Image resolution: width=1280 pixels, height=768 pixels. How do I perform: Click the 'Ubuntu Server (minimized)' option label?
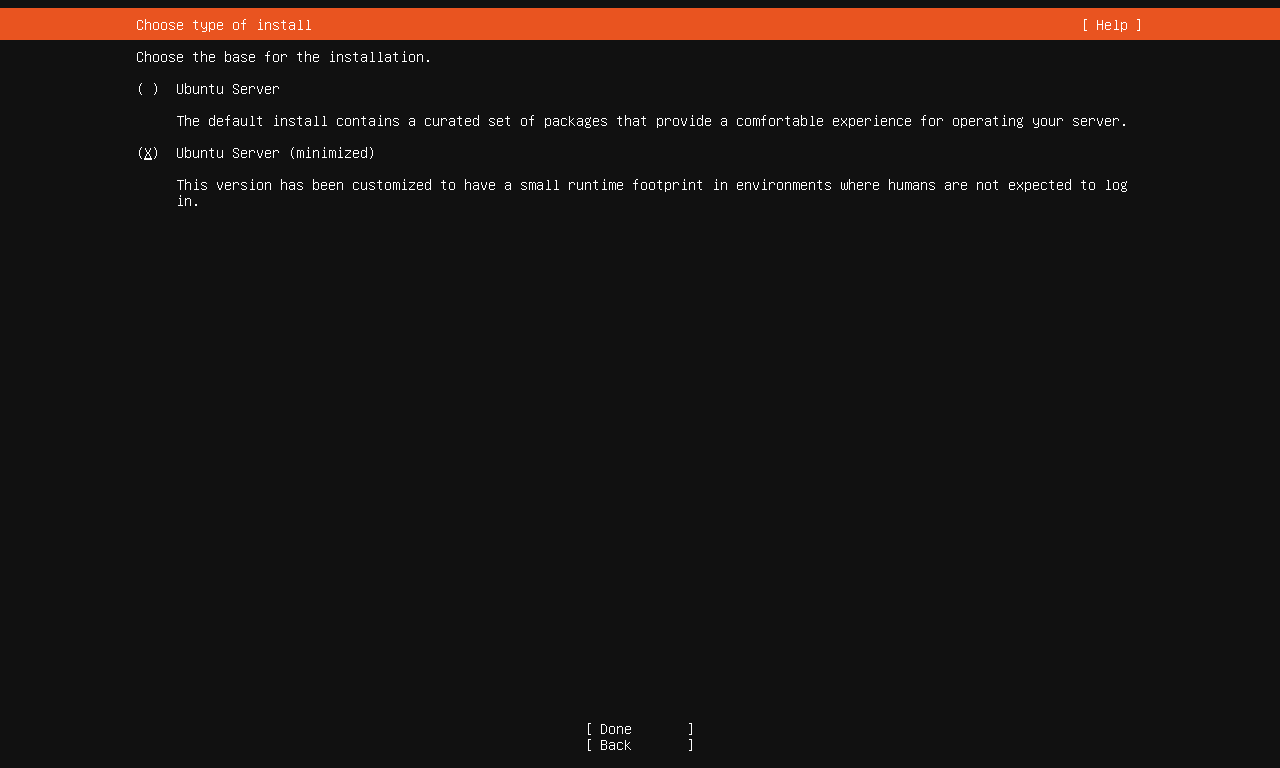[276, 153]
